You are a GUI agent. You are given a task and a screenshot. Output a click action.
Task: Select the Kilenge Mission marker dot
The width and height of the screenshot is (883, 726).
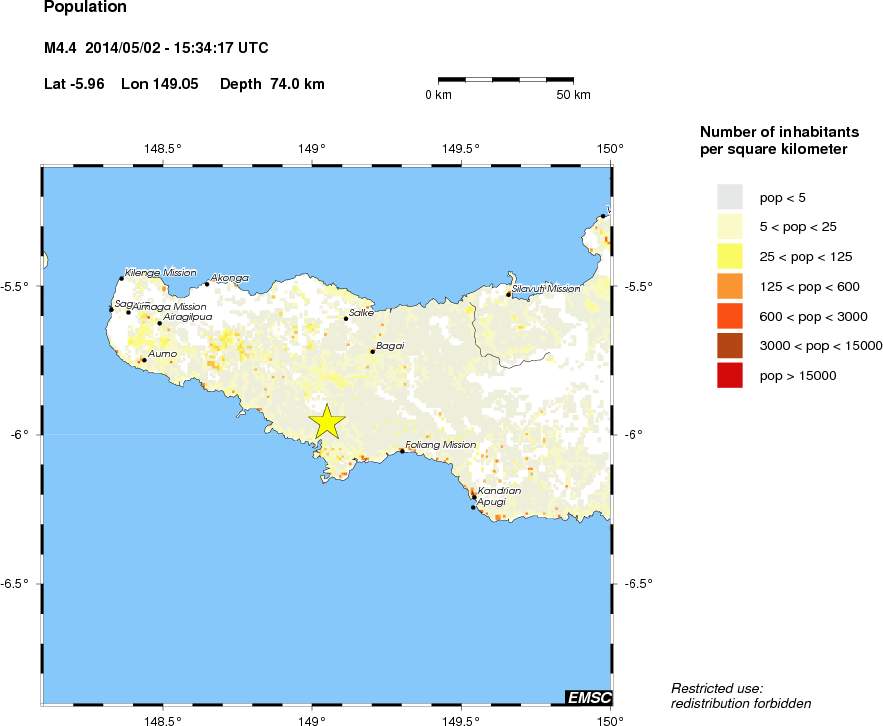point(121,278)
